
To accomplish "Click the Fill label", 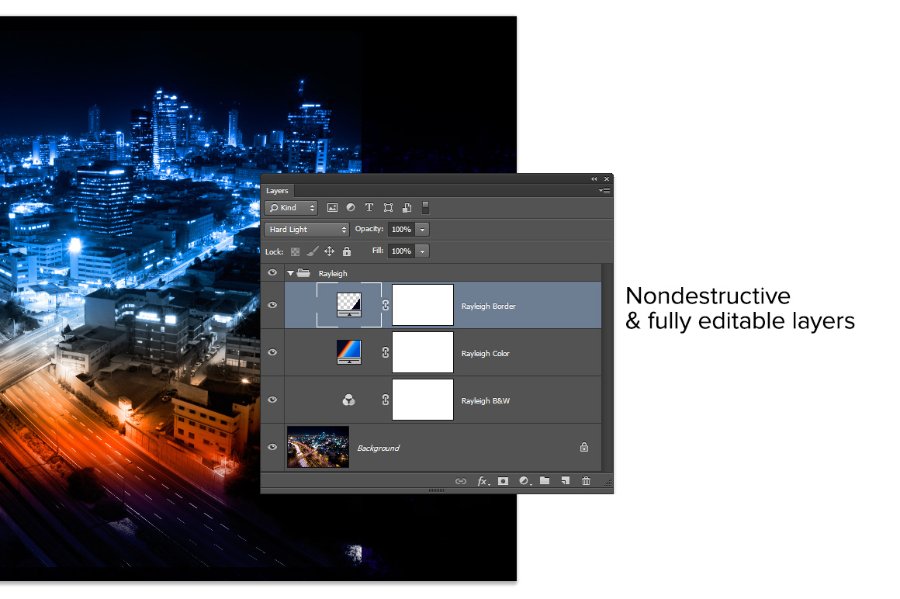I will [378, 251].
